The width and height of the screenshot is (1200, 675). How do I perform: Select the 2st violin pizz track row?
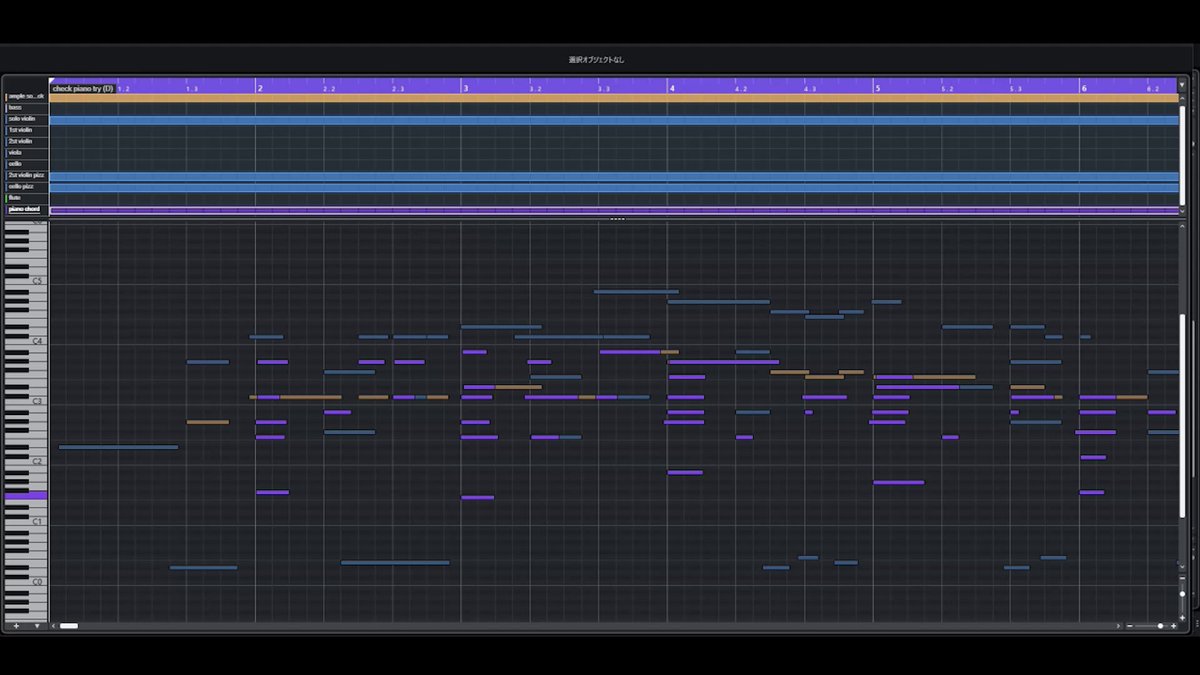click(26, 175)
